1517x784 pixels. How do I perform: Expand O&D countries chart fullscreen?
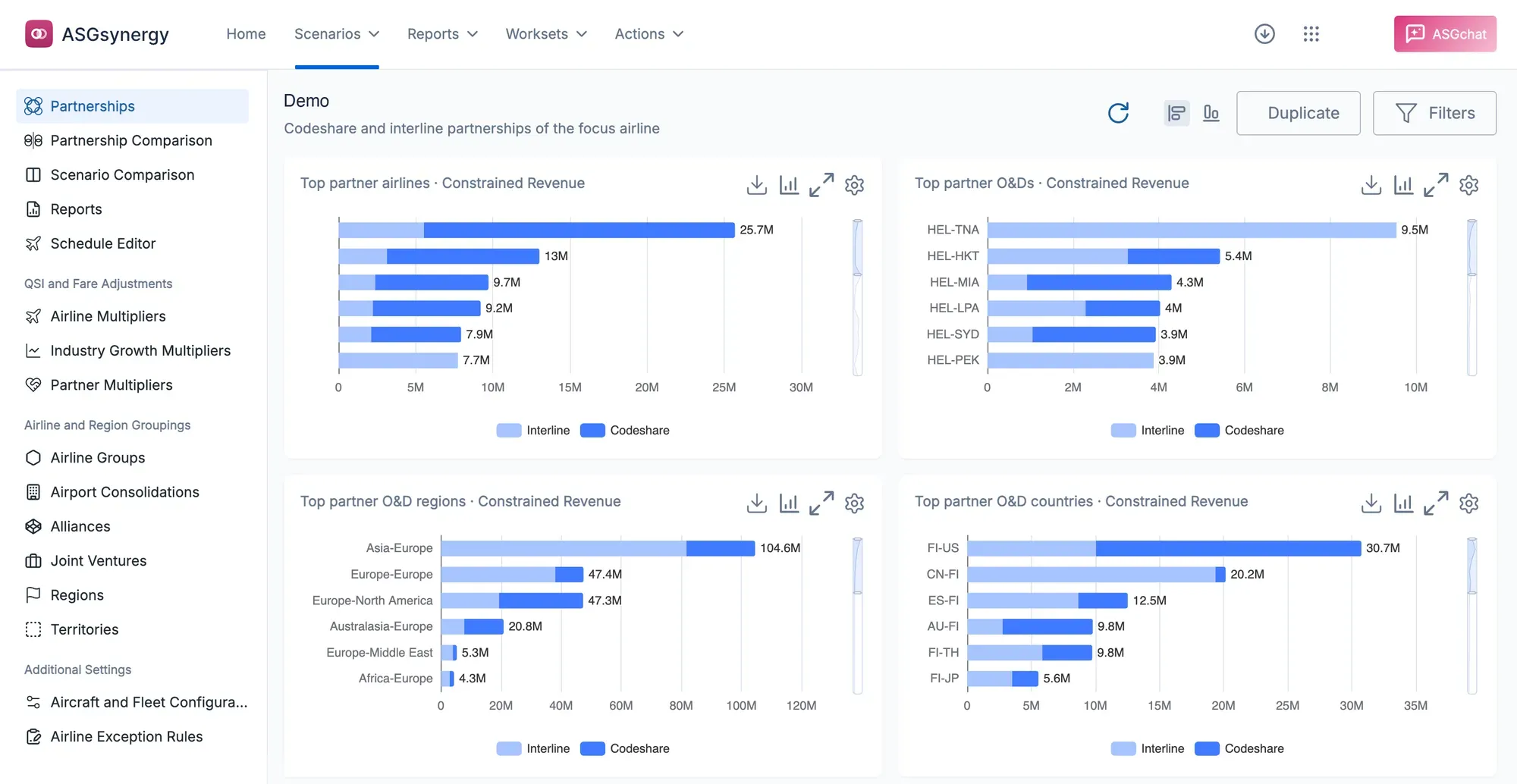click(x=1436, y=503)
